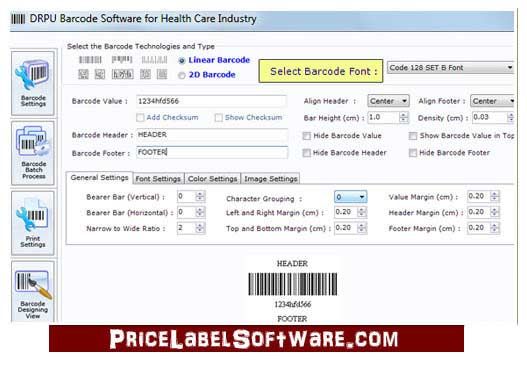The image size is (527, 365).
Task: Enable the Add Checksum checkbox
Action: pos(140,118)
